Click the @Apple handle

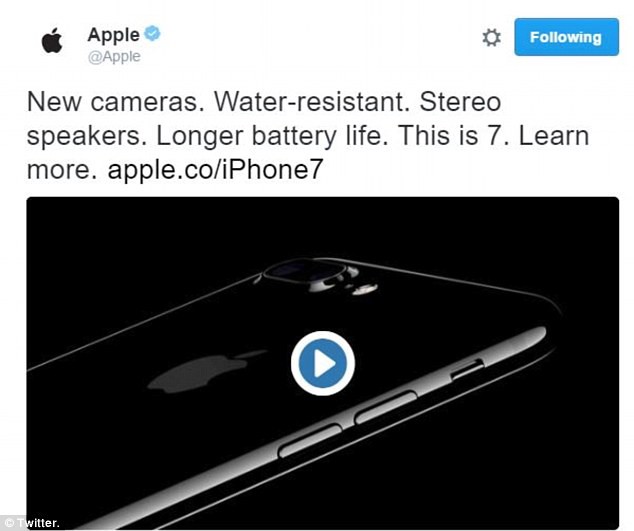(x=114, y=57)
